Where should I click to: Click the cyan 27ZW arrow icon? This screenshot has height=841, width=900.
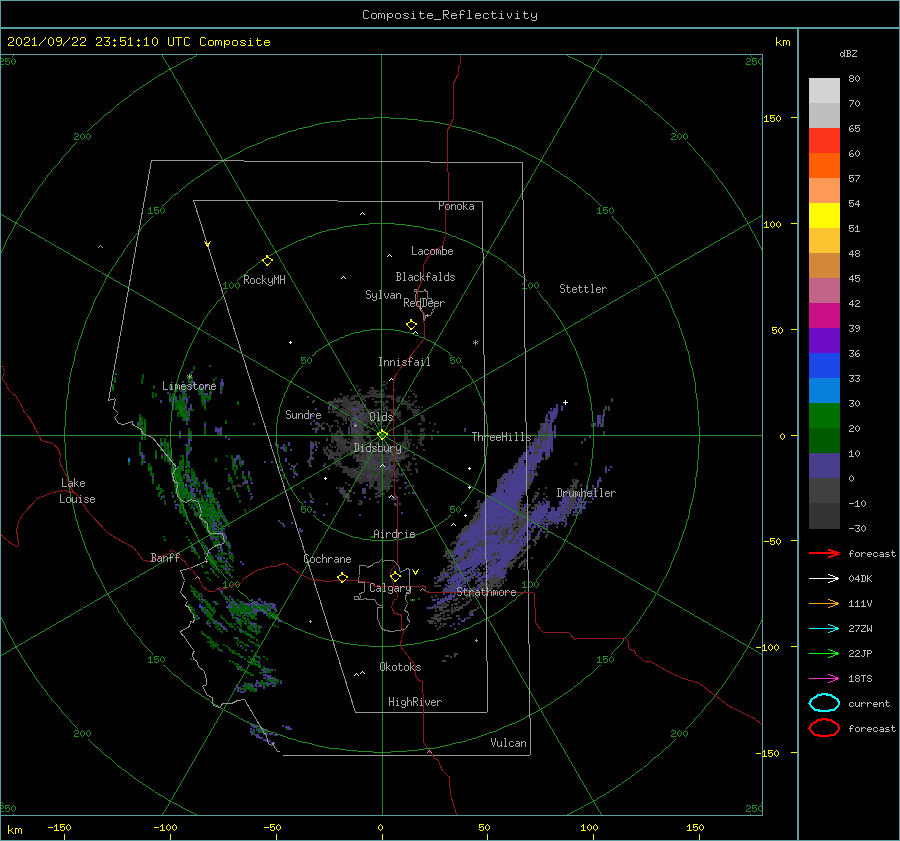click(x=824, y=629)
